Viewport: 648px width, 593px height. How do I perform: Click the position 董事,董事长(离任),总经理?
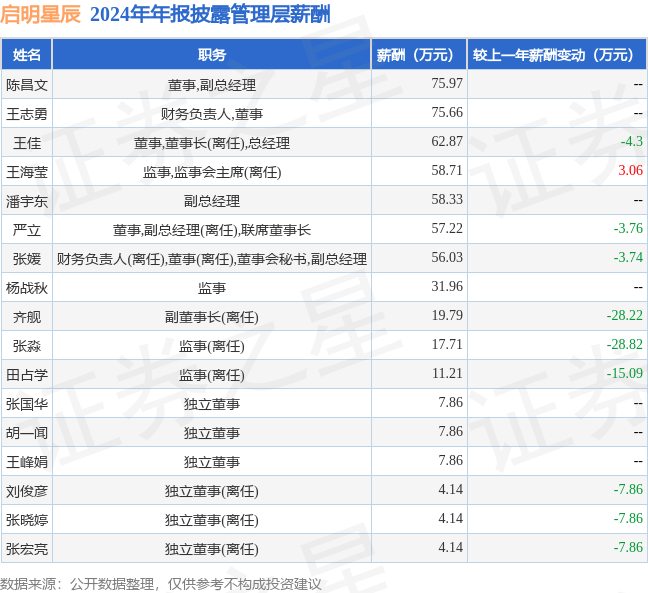pyautogui.click(x=212, y=143)
